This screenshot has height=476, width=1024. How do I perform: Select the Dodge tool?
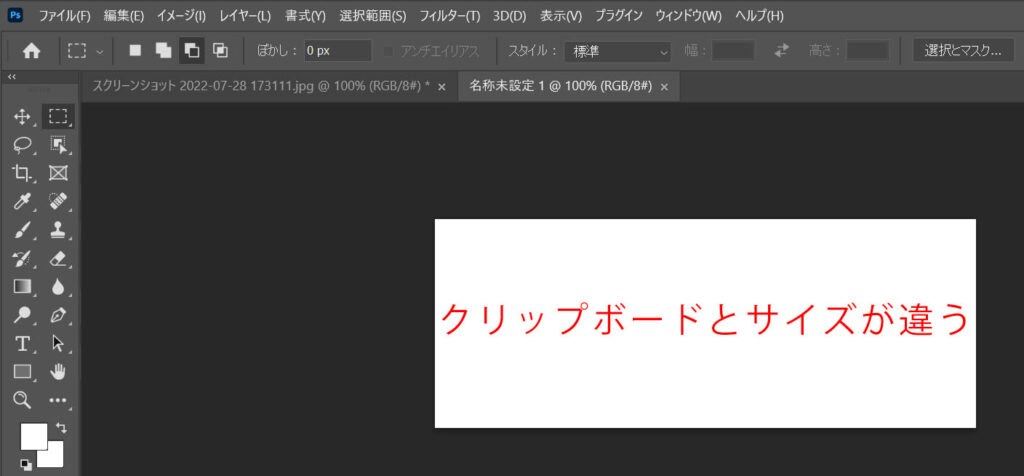(22, 315)
